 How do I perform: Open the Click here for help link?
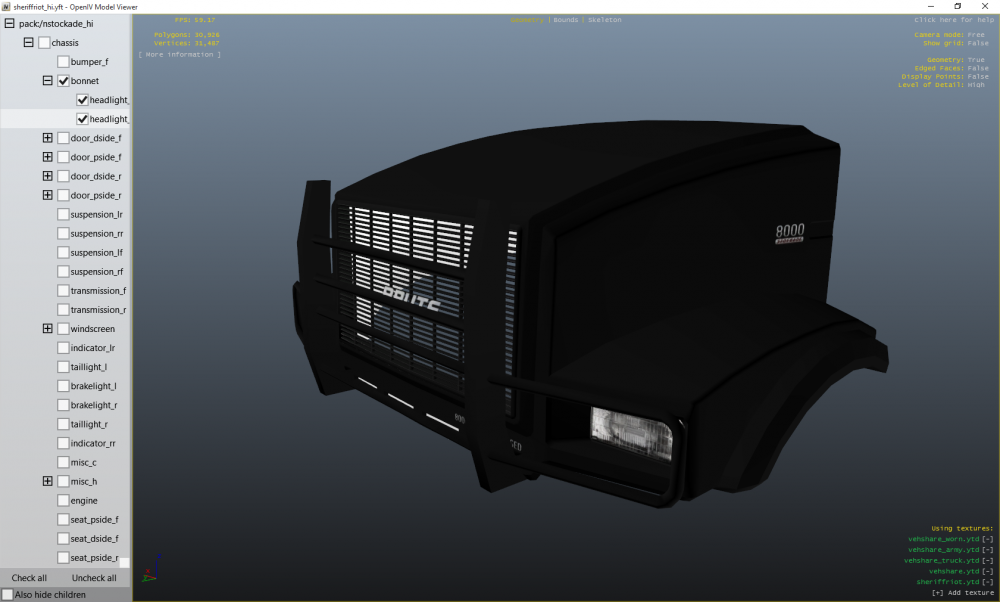[x=953, y=20]
